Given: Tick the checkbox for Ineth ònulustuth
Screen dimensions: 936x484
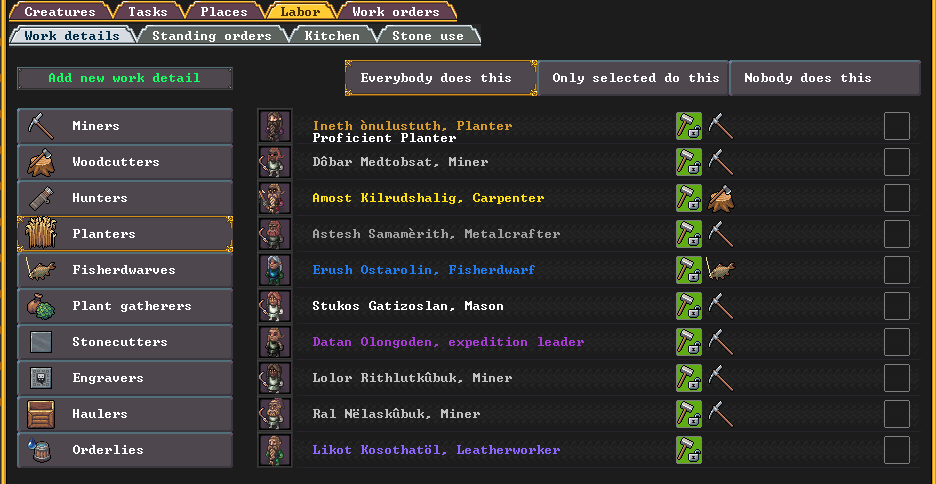Looking at the screenshot, I should coord(897,126).
